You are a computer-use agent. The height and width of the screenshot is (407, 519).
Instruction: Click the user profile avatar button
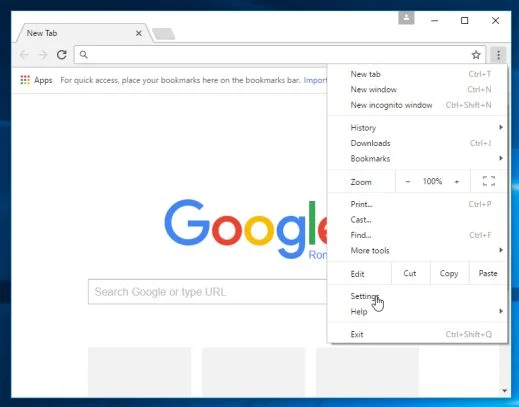[406, 18]
